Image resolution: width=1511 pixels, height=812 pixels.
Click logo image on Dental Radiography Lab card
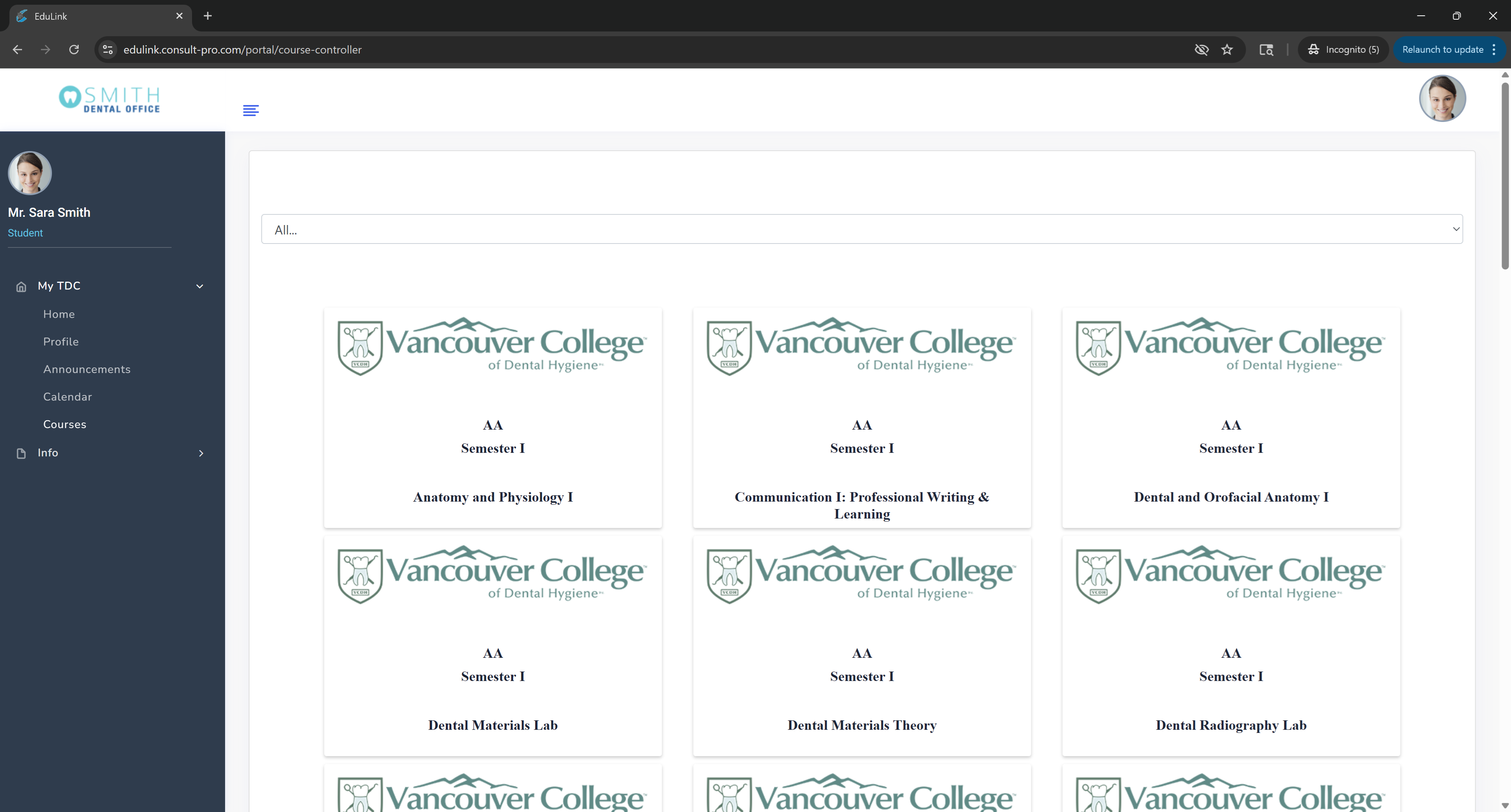point(1230,574)
